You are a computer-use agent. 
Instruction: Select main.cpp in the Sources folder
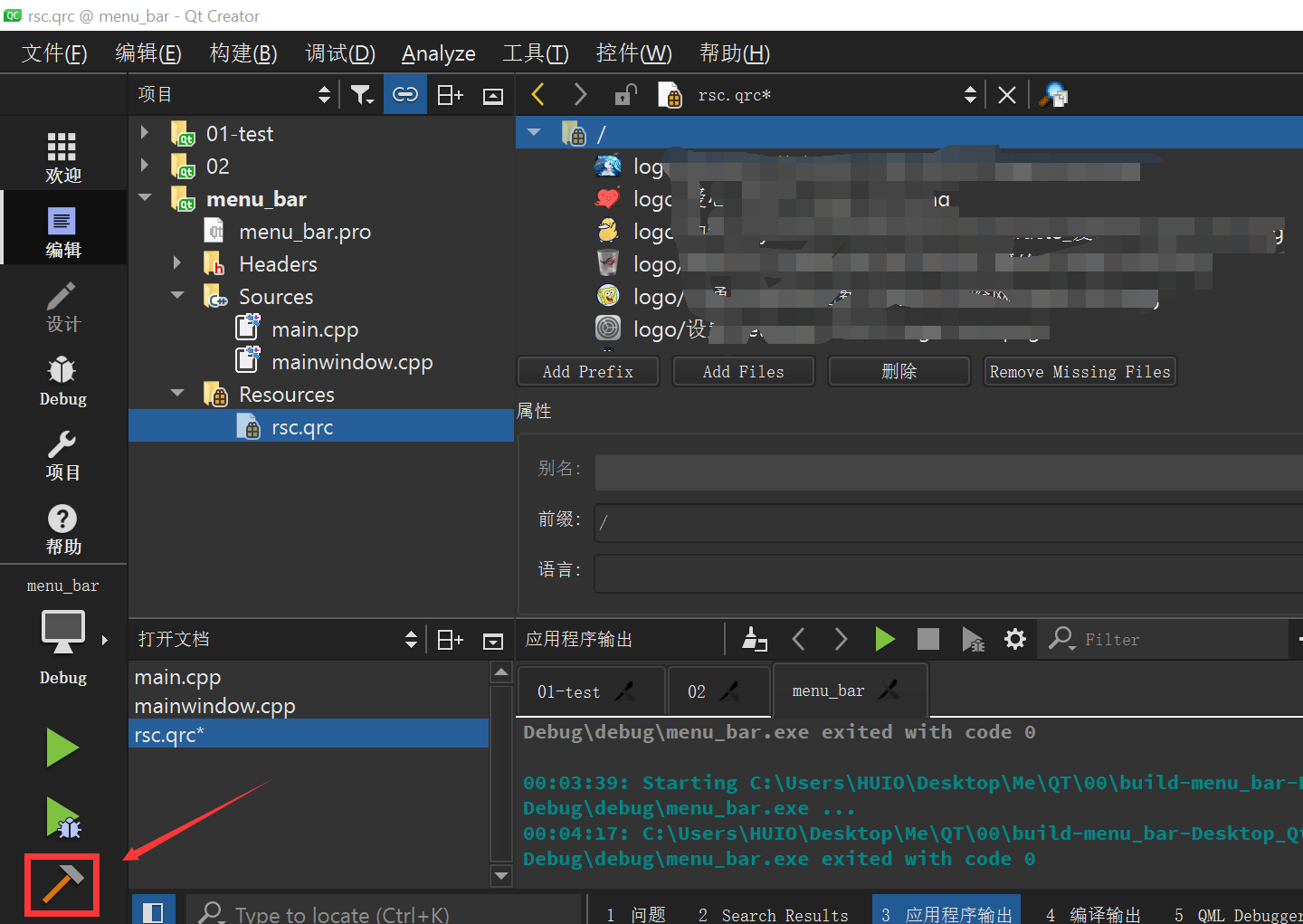point(315,329)
